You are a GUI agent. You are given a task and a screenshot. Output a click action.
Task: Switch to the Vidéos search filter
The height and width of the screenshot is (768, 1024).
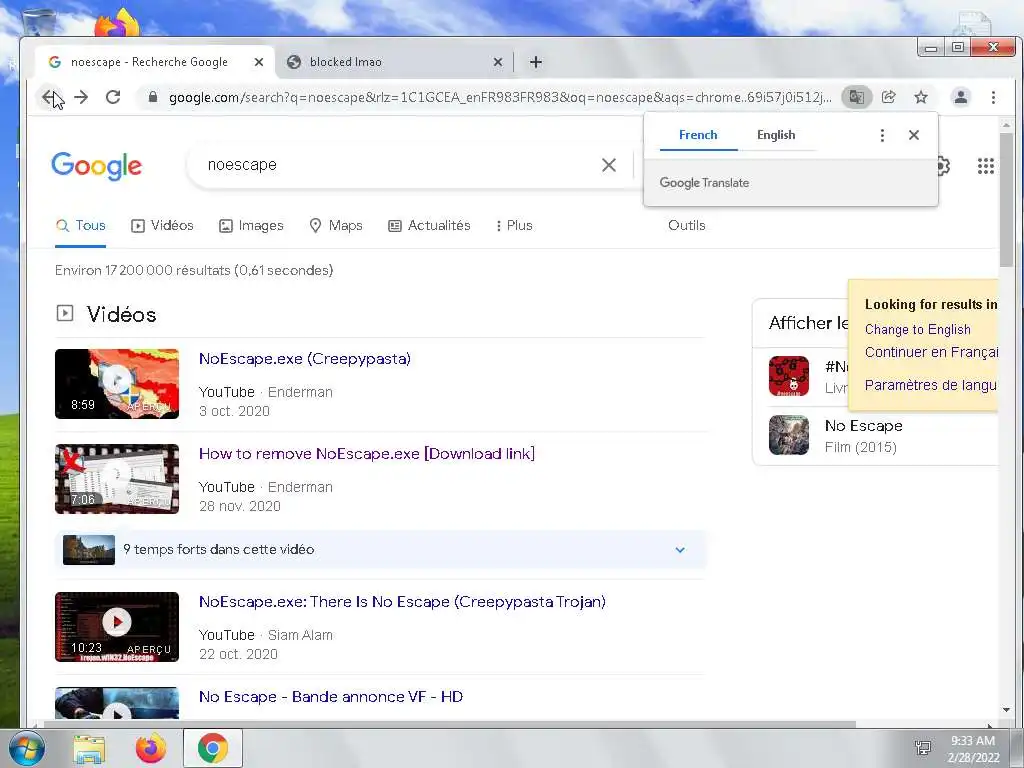[162, 226]
